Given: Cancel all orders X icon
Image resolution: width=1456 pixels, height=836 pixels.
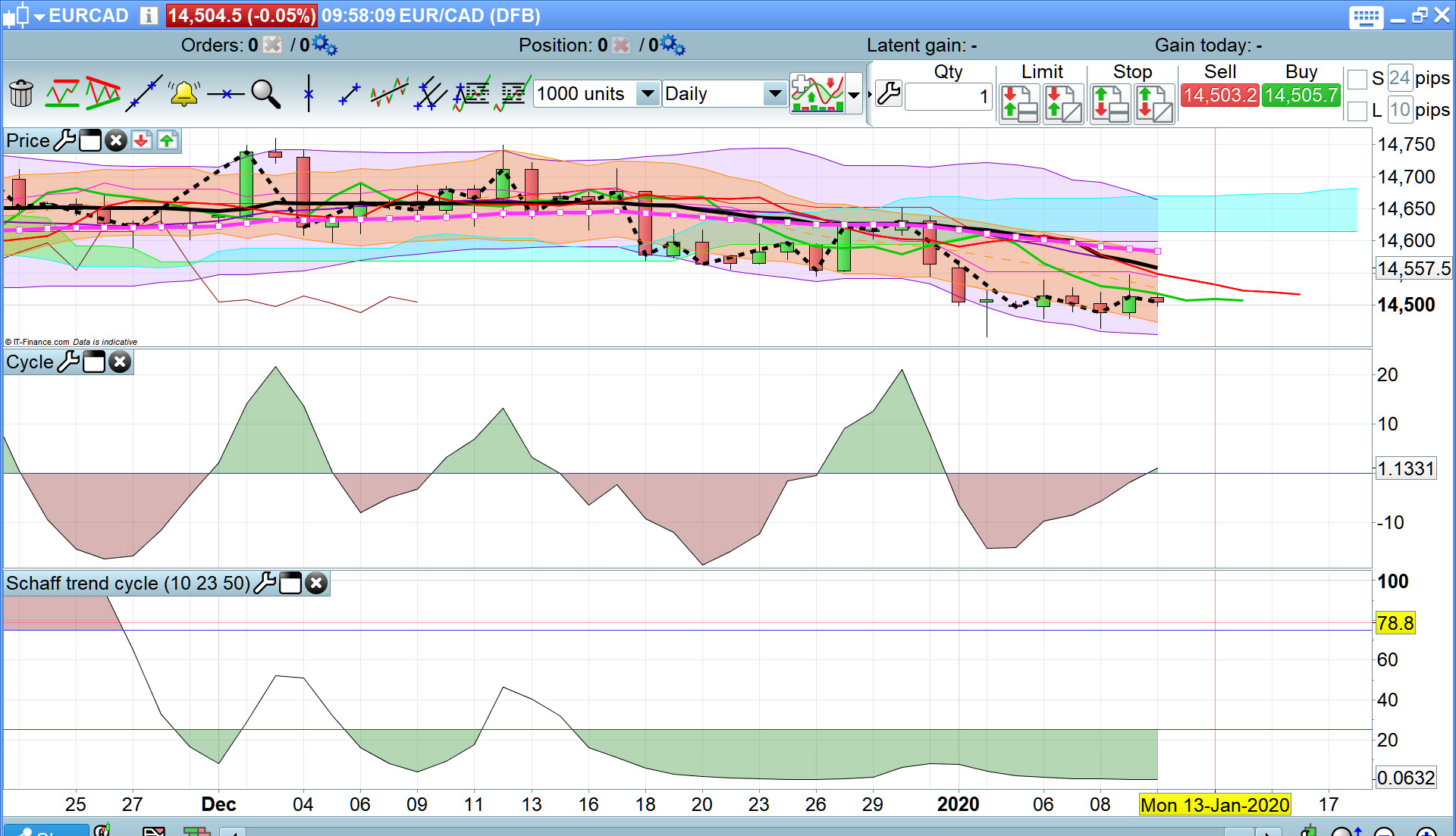Looking at the screenshot, I should pyautogui.click(x=272, y=45).
